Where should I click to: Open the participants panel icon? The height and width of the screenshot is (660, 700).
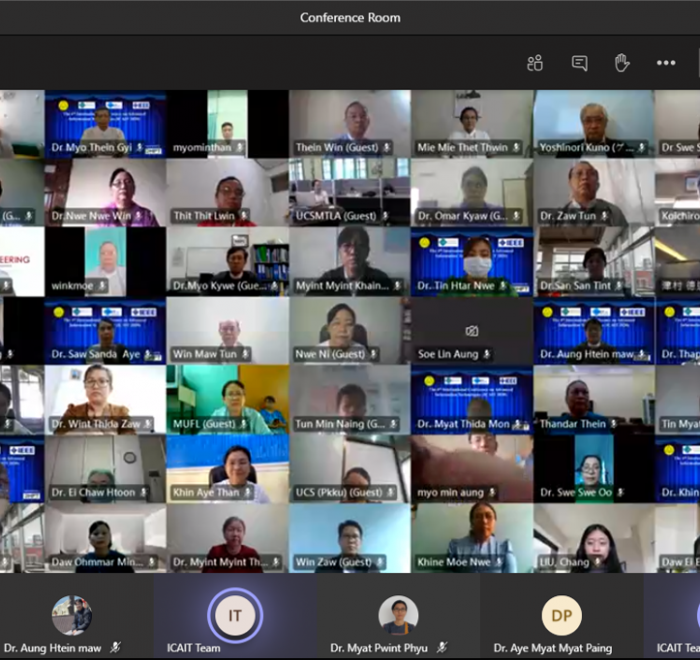coord(535,63)
